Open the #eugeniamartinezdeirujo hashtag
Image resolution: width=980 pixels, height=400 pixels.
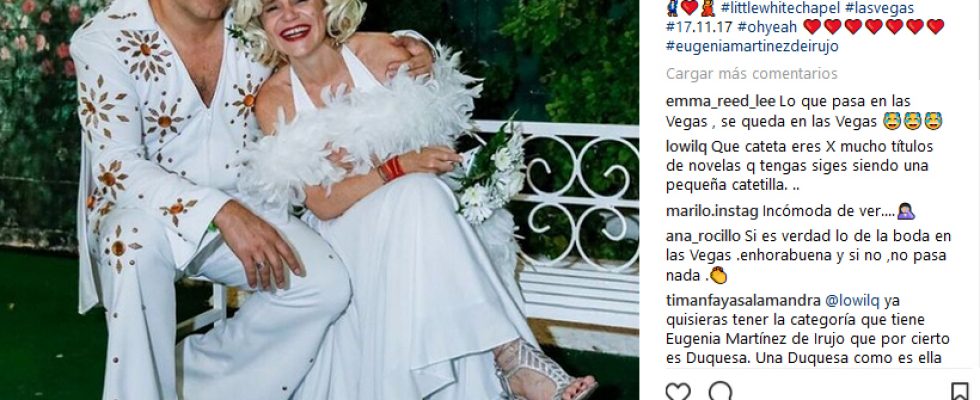[752, 46]
